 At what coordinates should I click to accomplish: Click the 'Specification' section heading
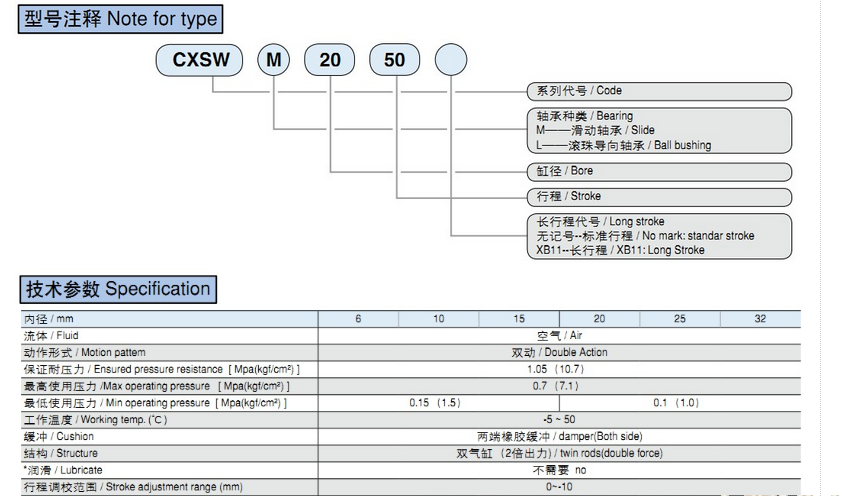tap(118, 290)
